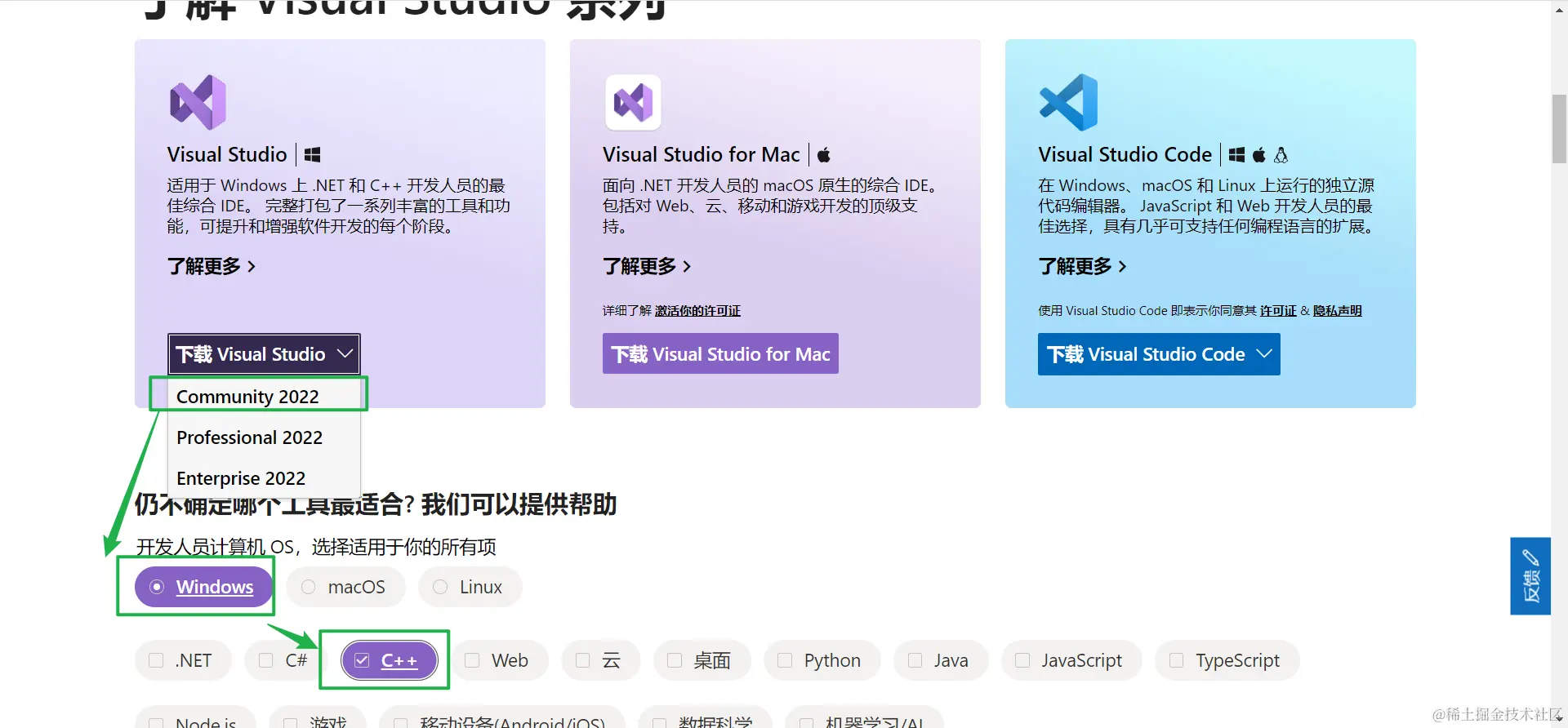Click the Visual Studio Code card title

[x=1125, y=154]
